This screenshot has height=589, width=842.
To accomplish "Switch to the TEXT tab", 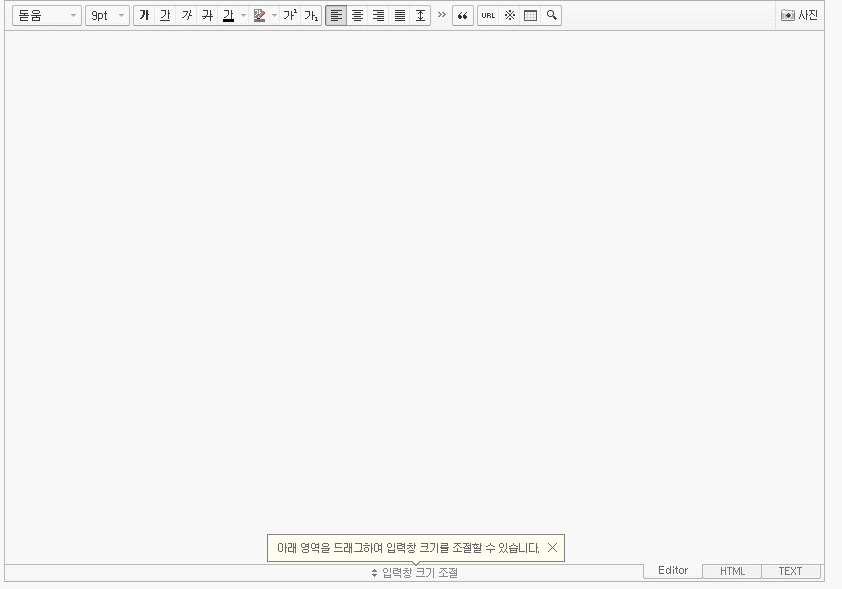I will click(790, 571).
